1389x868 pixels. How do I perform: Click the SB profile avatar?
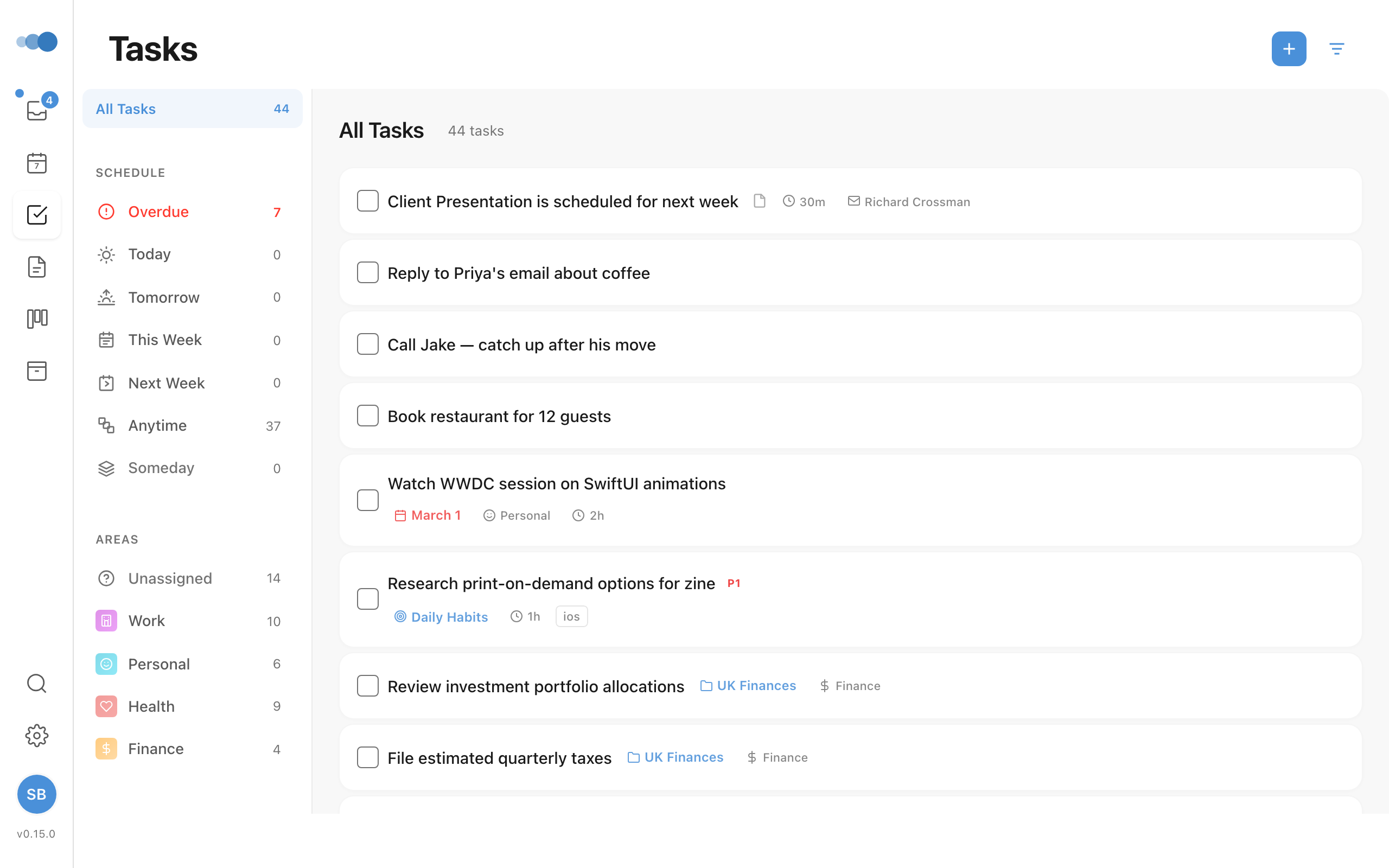[37, 795]
